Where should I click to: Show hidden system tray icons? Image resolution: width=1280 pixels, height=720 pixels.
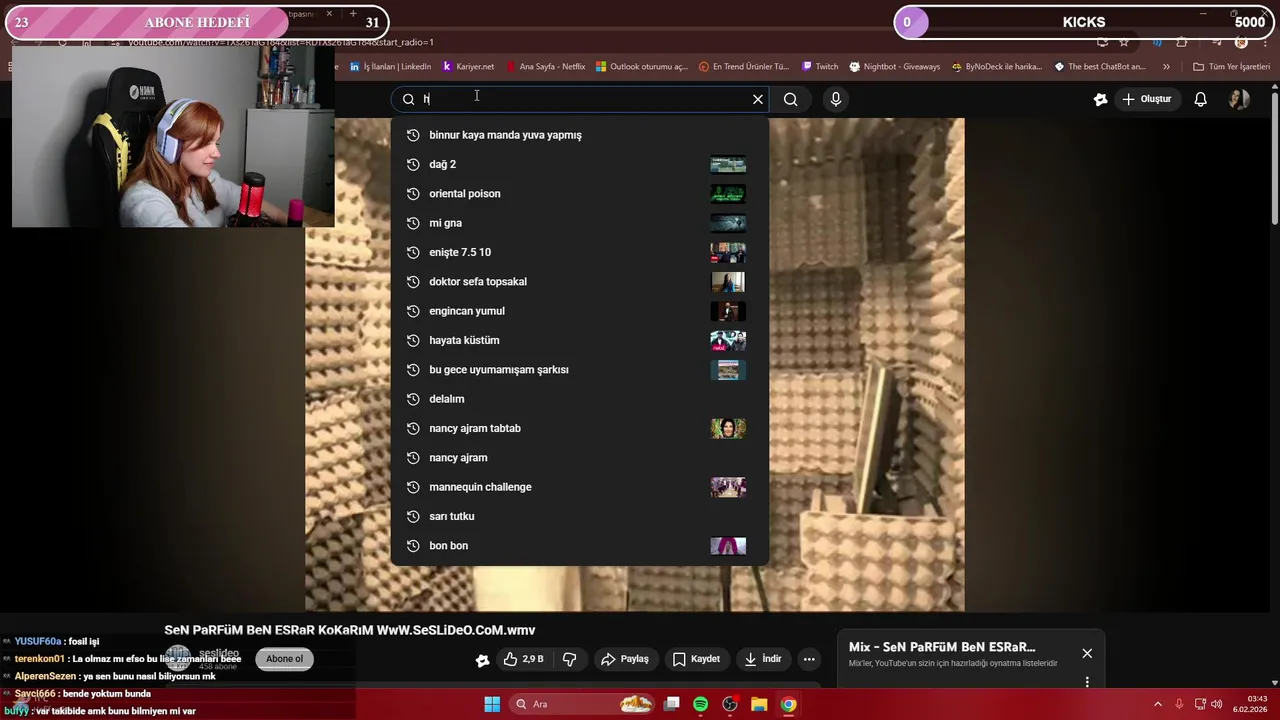pyautogui.click(x=1158, y=704)
